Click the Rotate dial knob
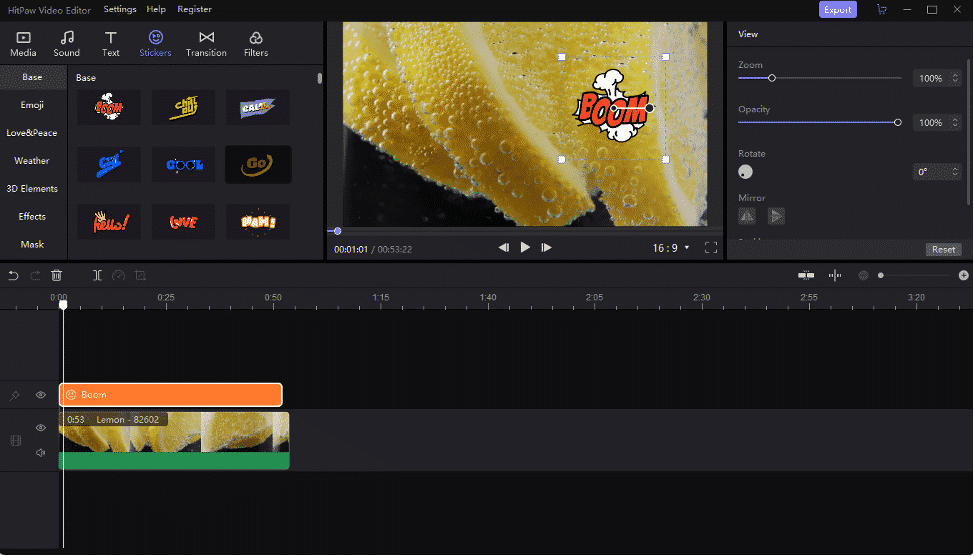 pyautogui.click(x=745, y=172)
